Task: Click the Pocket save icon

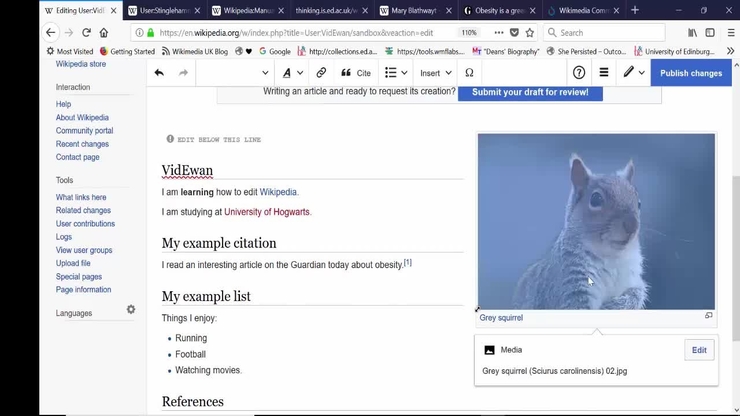Action: [x=514, y=33]
